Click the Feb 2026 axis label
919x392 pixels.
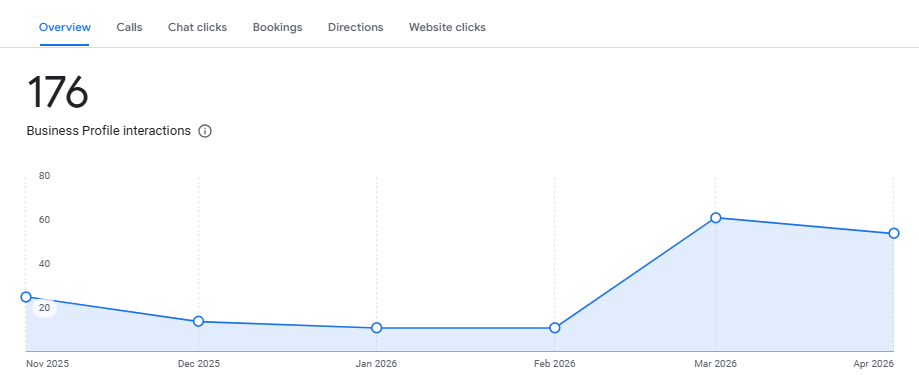pyautogui.click(x=554, y=364)
